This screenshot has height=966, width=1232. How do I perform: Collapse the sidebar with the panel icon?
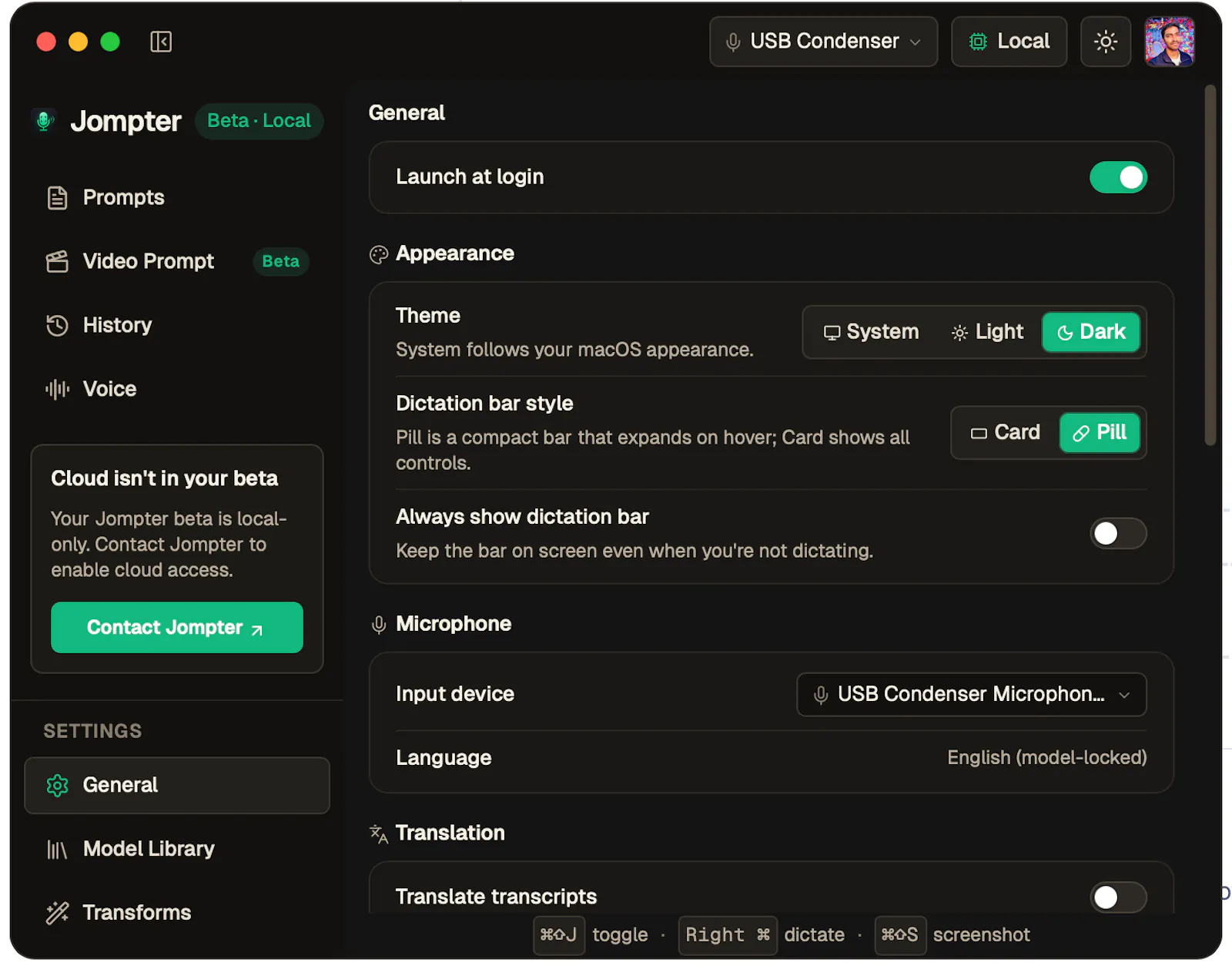[x=161, y=42]
